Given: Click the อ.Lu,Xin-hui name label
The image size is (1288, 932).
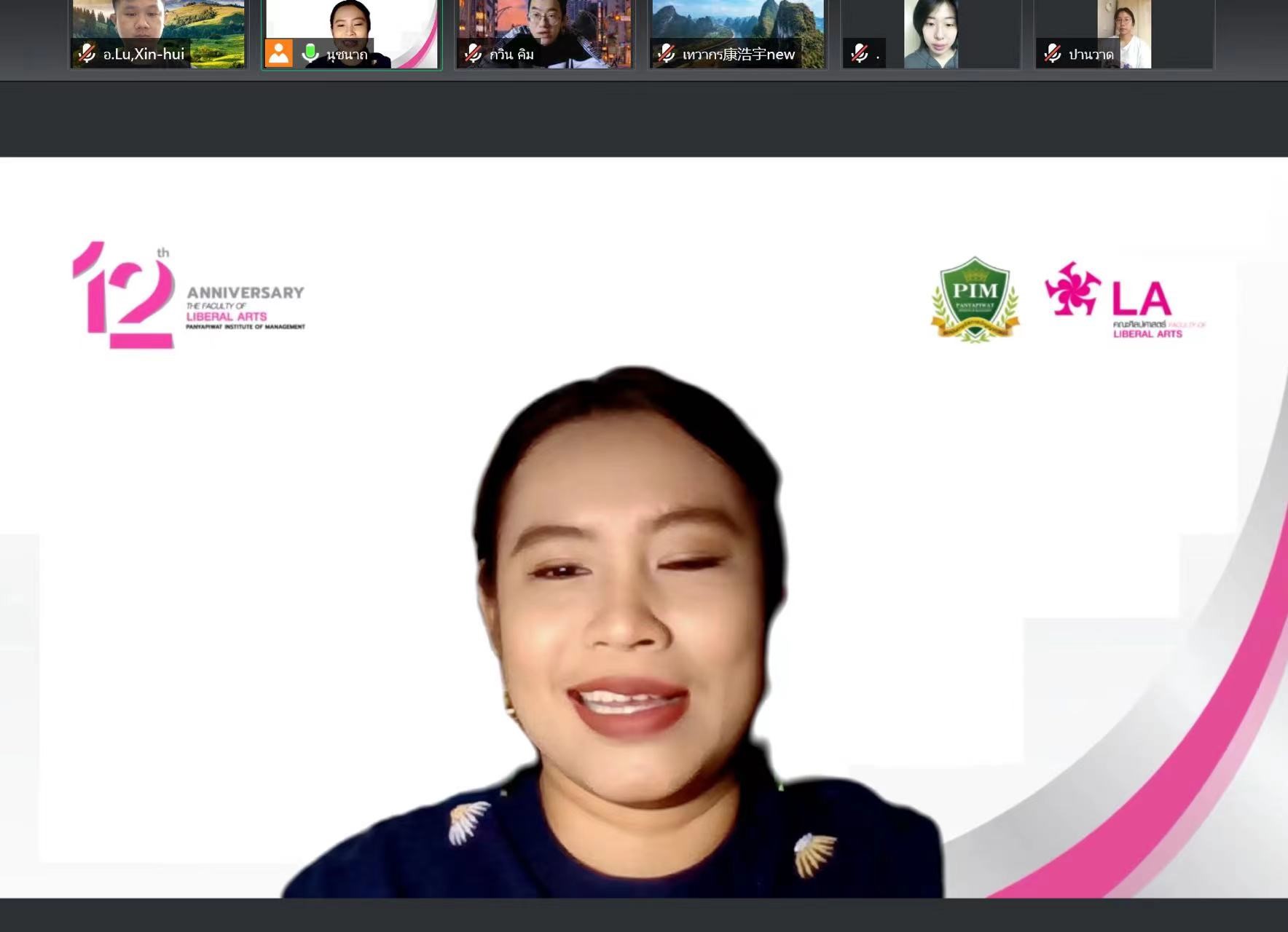Looking at the screenshot, I should coord(144,54).
